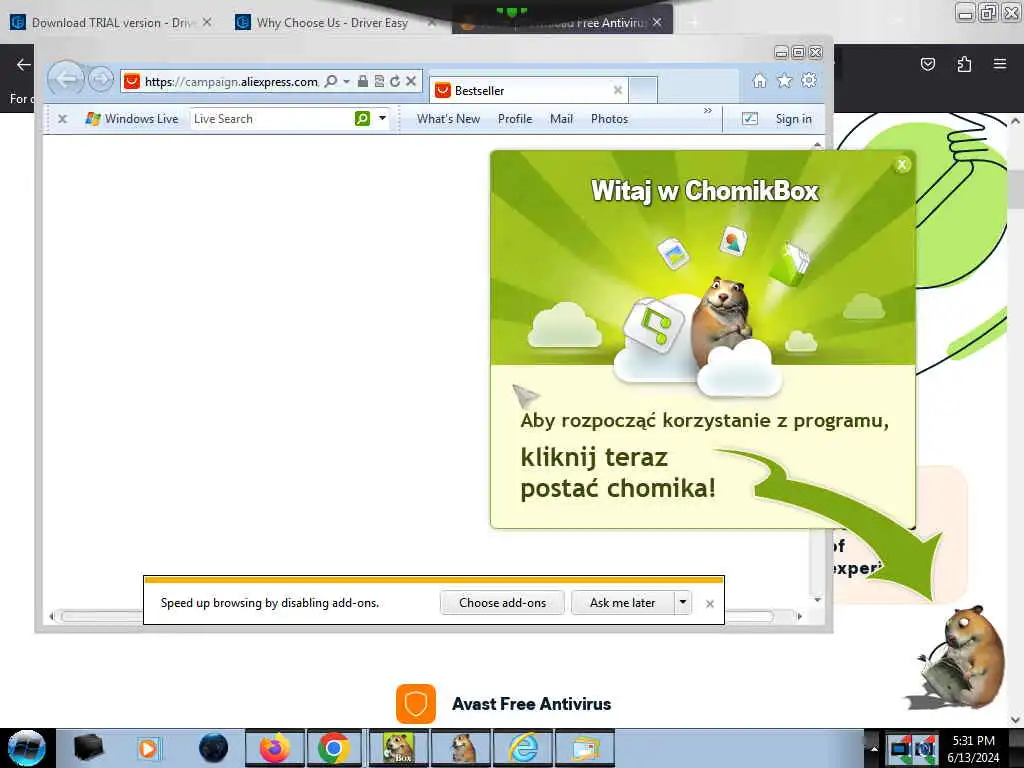Stop loading the page in address bar

pyautogui.click(x=411, y=81)
